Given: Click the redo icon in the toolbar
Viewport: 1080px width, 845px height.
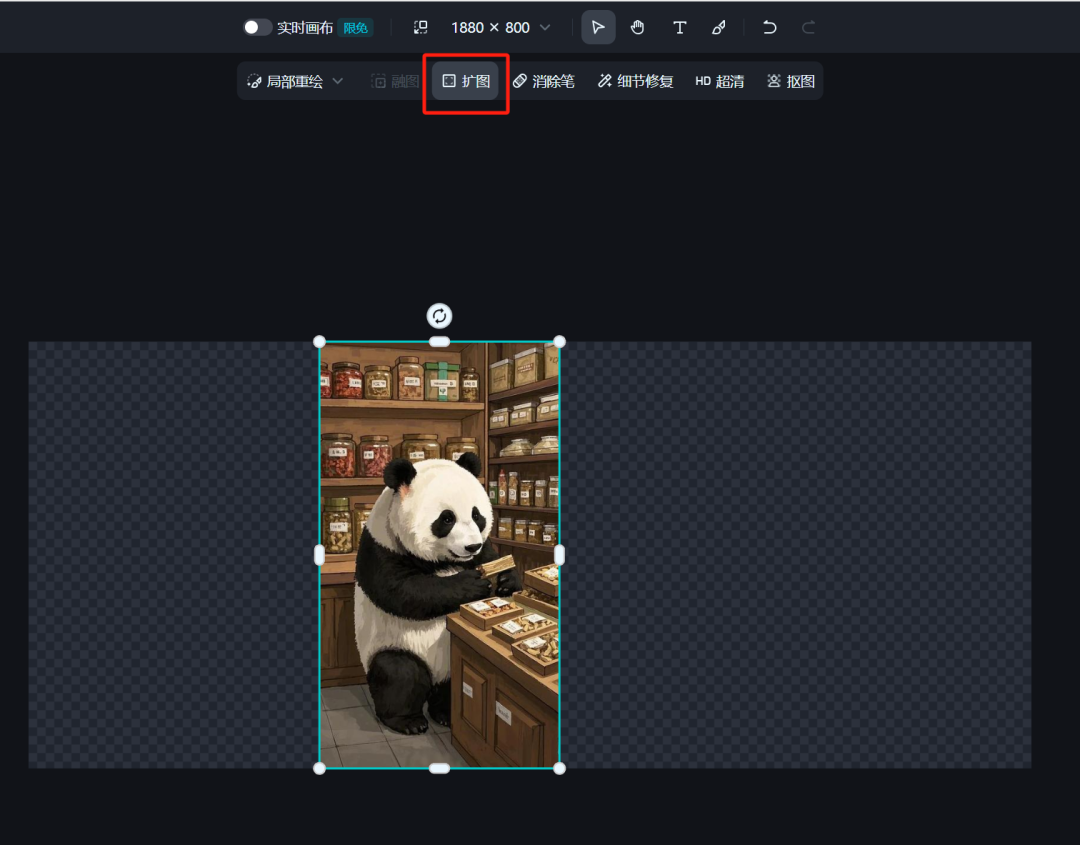Looking at the screenshot, I should [808, 27].
